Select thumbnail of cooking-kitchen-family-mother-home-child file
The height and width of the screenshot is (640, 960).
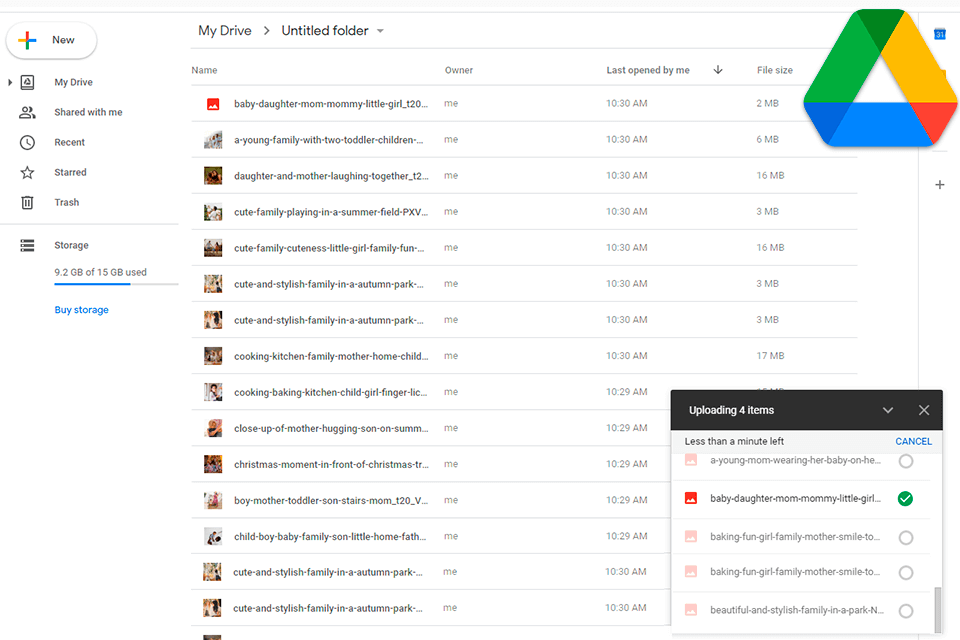click(x=213, y=356)
